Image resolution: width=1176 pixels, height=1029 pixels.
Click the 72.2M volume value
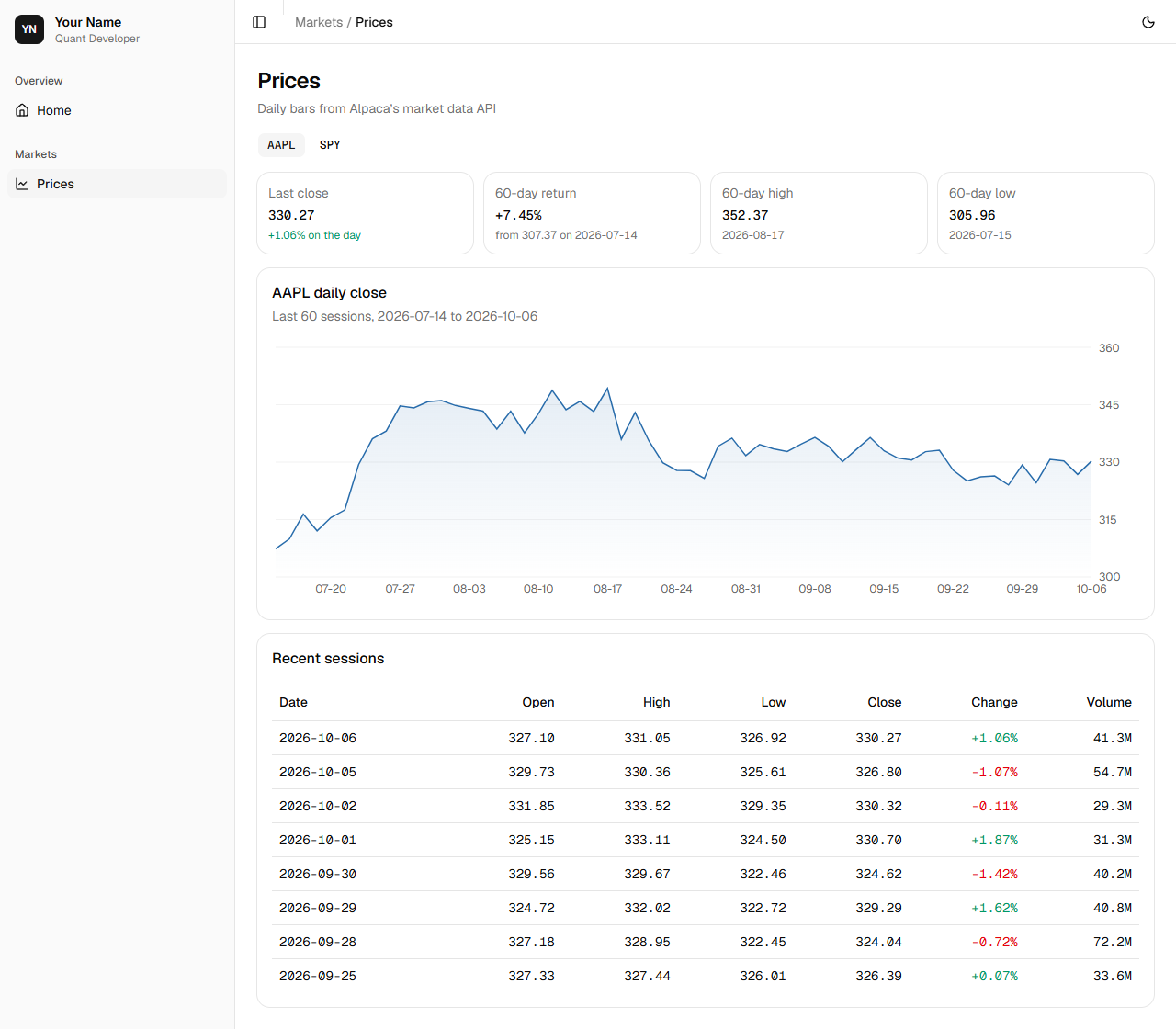coord(1113,942)
